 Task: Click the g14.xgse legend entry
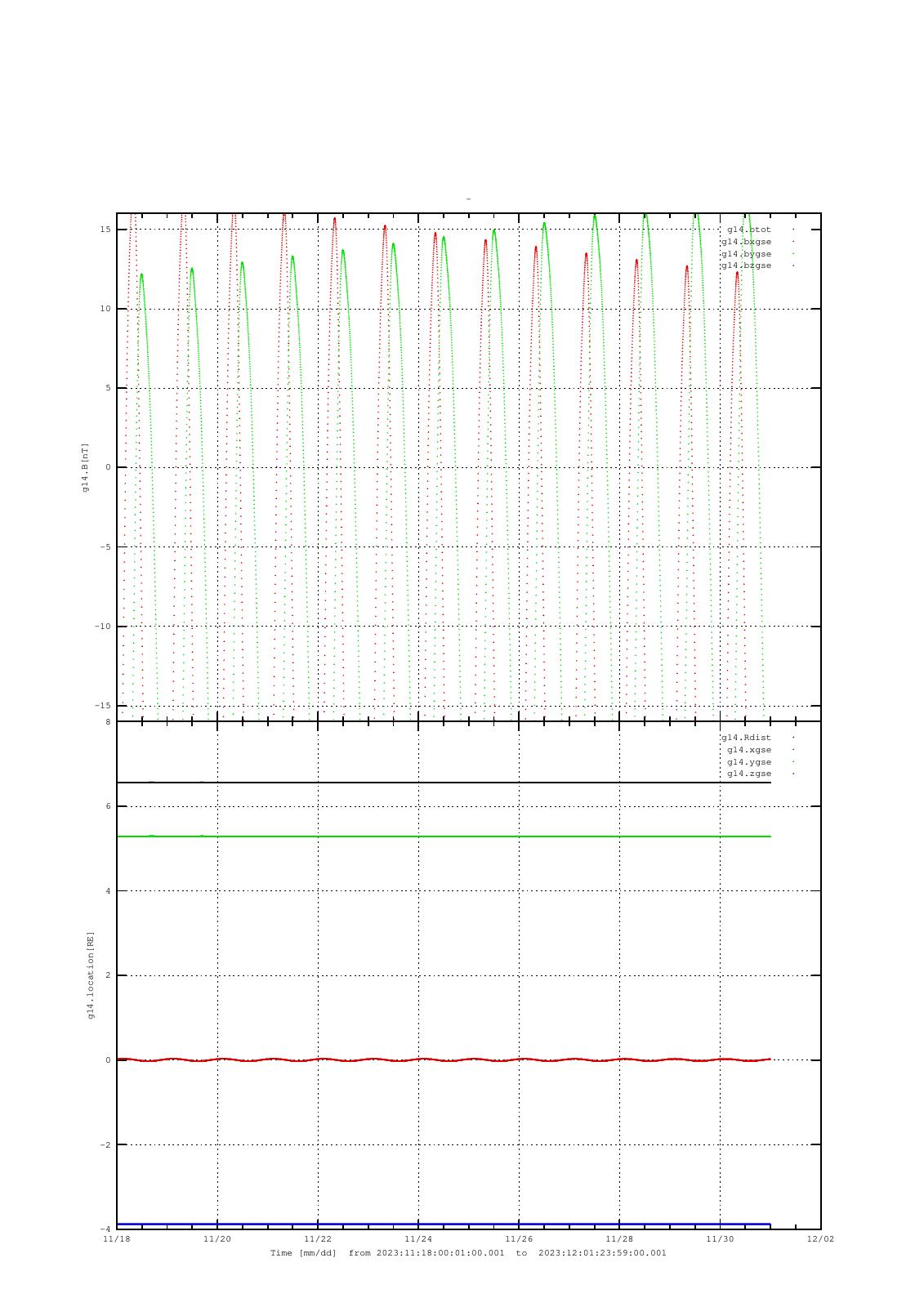pos(749,750)
